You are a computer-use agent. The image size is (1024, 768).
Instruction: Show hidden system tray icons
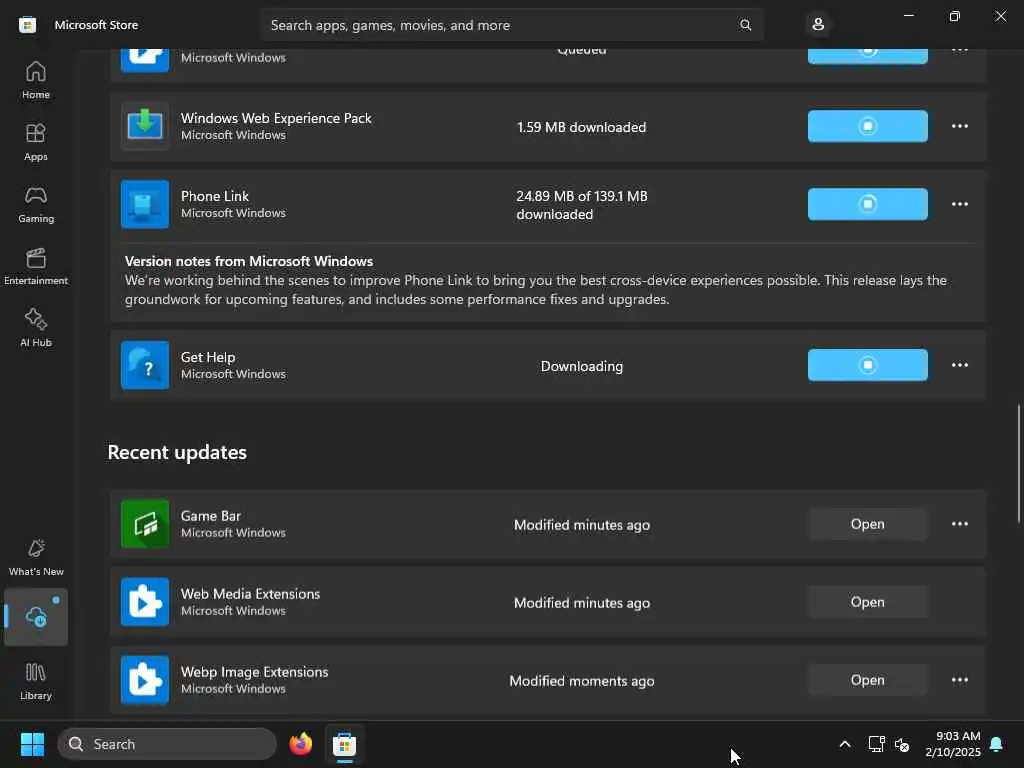pyautogui.click(x=844, y=744)
